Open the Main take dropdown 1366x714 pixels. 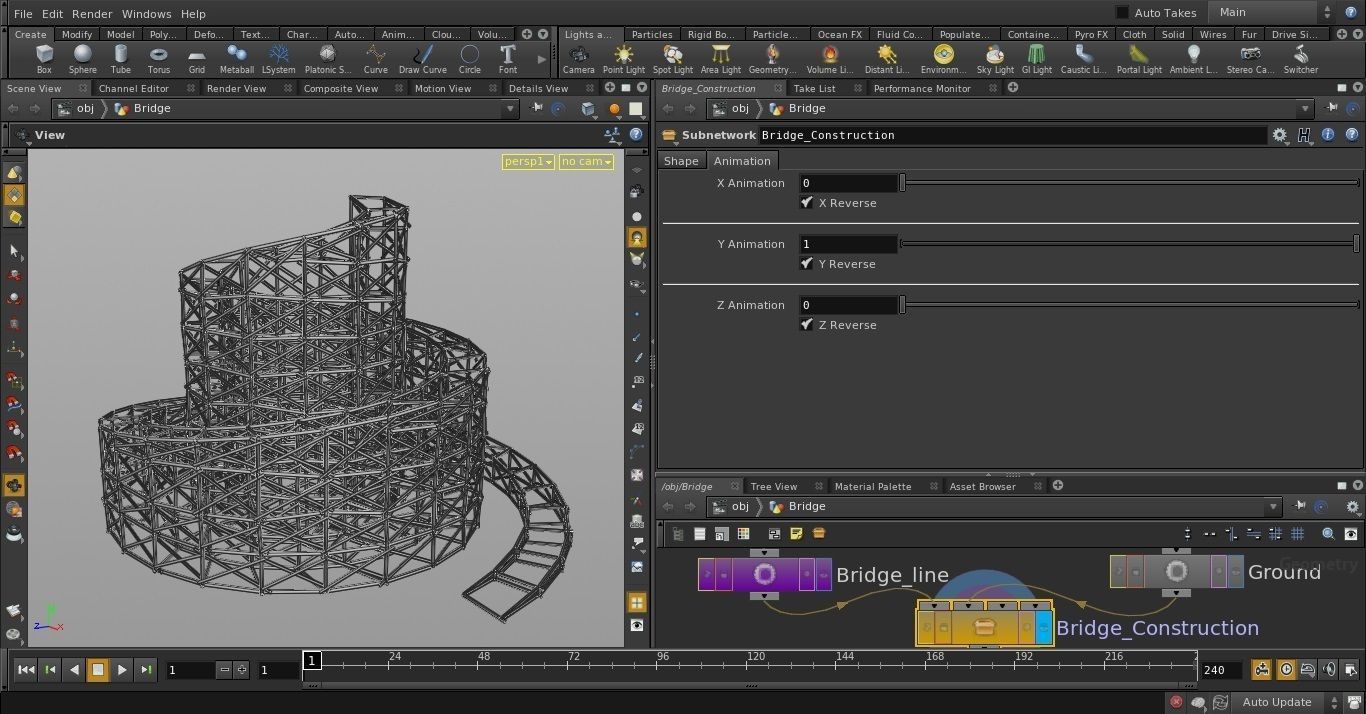pos(1273,13)
